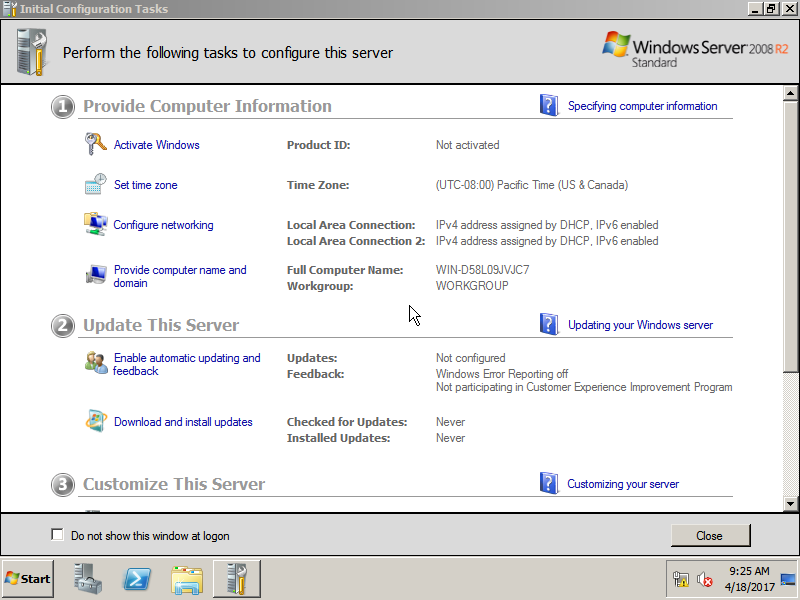Click Local Area Connection 2 DHCP status
Viewport: 800px width, 600px height.
coord(547,241)
